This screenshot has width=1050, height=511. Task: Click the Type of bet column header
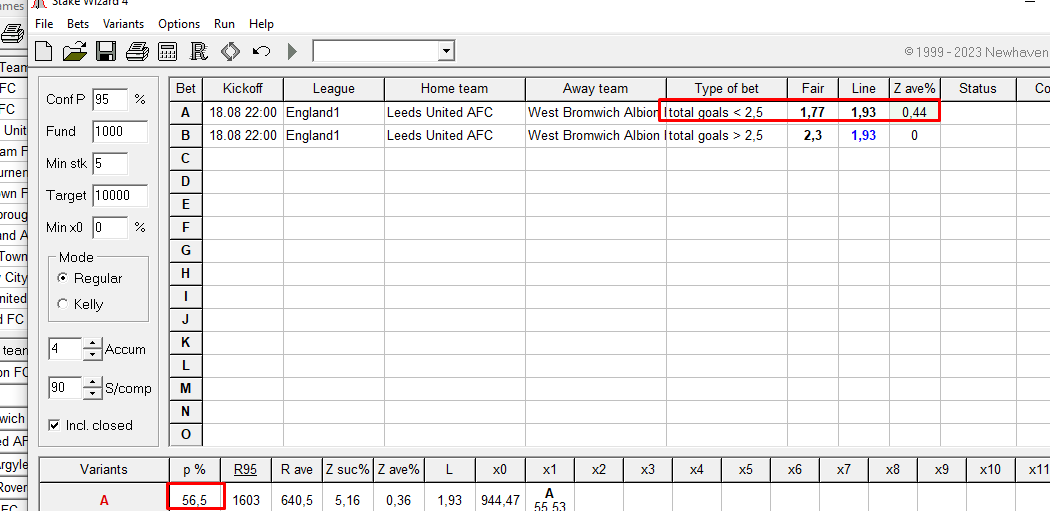click(x=727, y=88)
